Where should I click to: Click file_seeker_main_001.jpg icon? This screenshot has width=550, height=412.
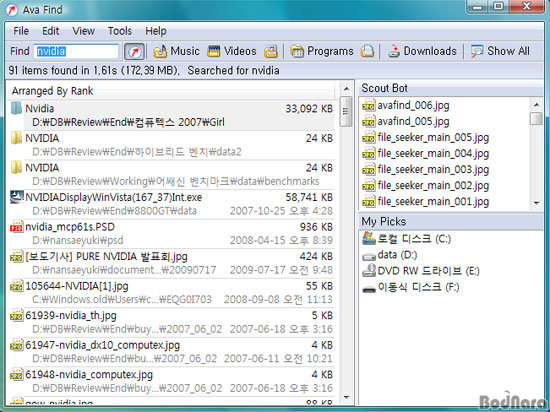tap(369, 202)
